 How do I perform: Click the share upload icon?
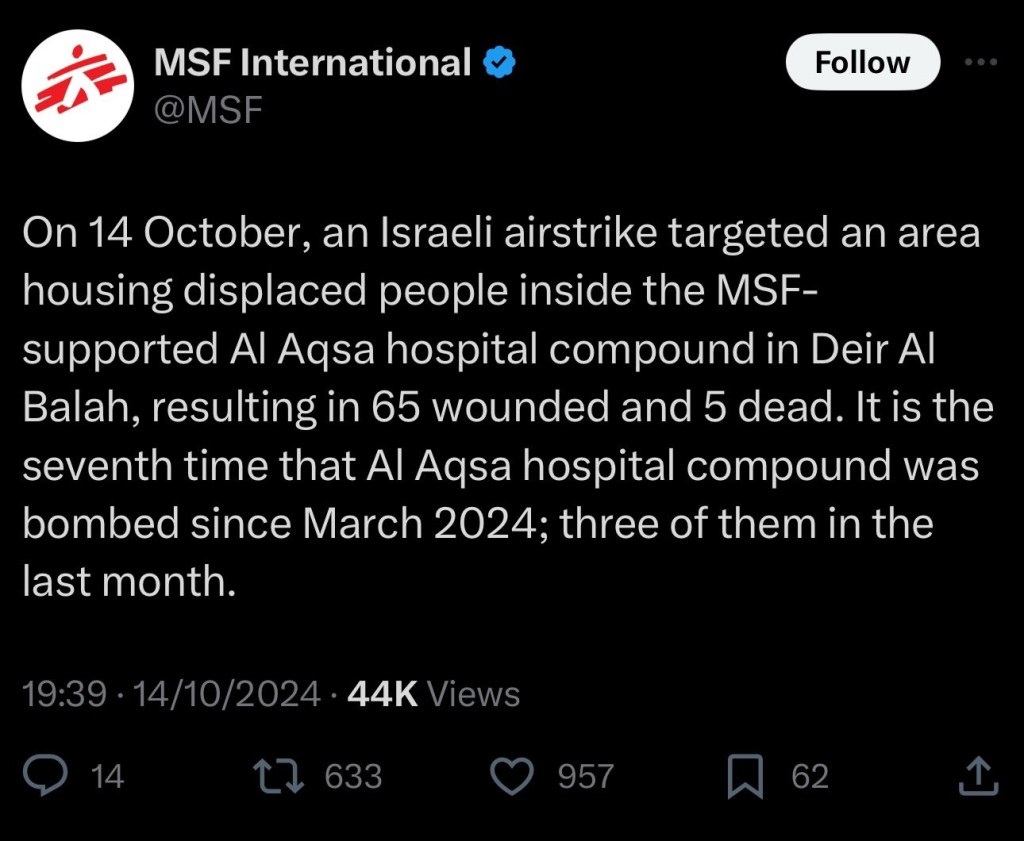tap(978, 777)
